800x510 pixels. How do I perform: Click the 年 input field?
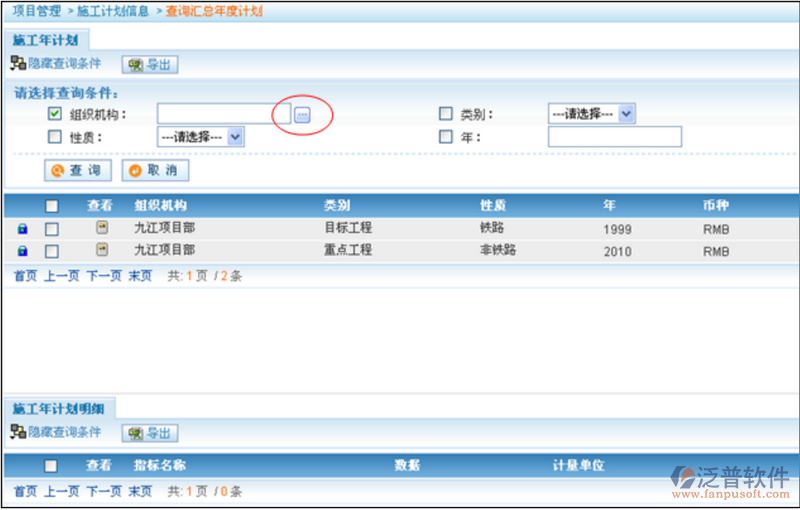615,137
